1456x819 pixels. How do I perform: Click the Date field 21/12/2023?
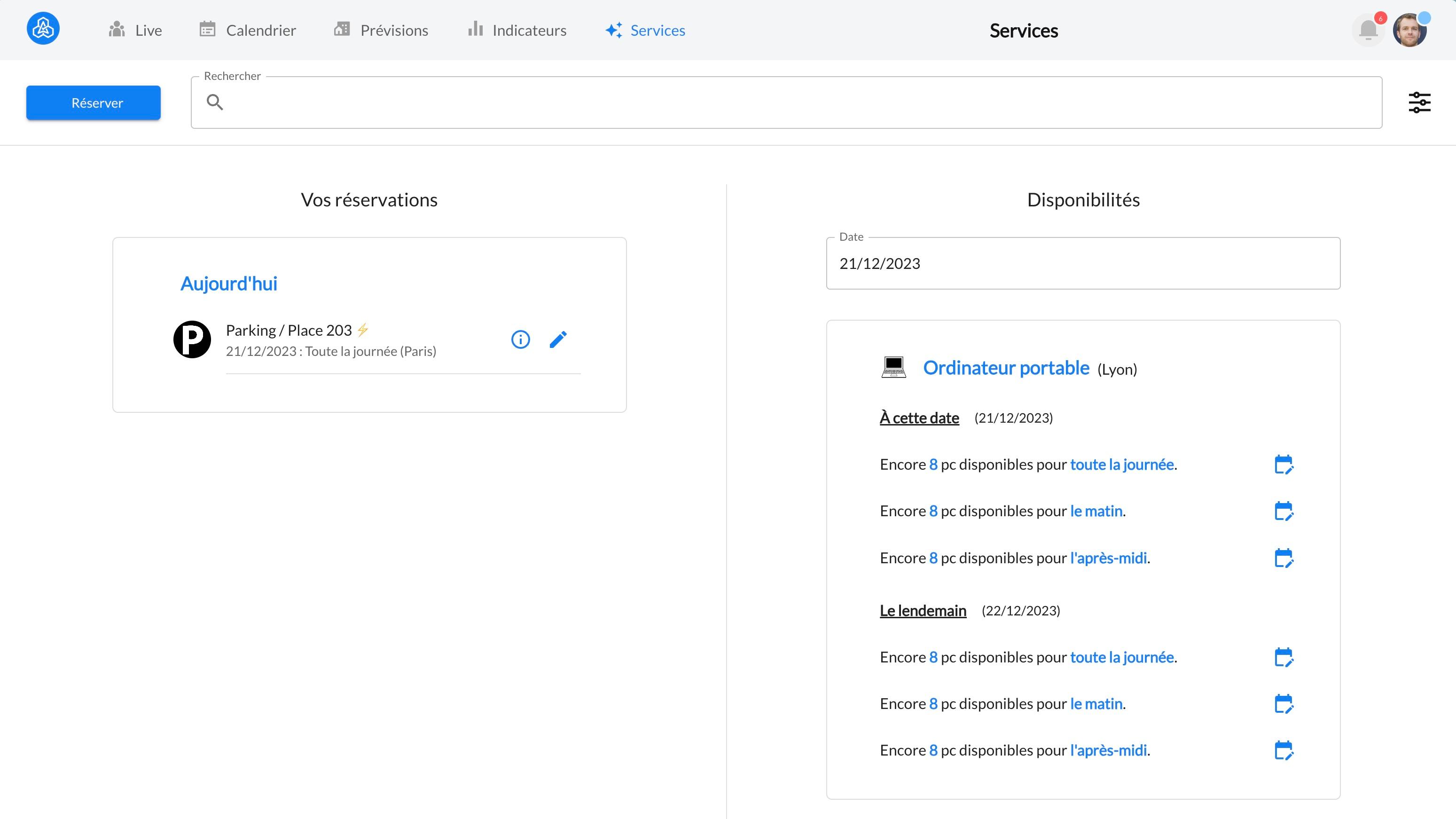(1083, 264)
